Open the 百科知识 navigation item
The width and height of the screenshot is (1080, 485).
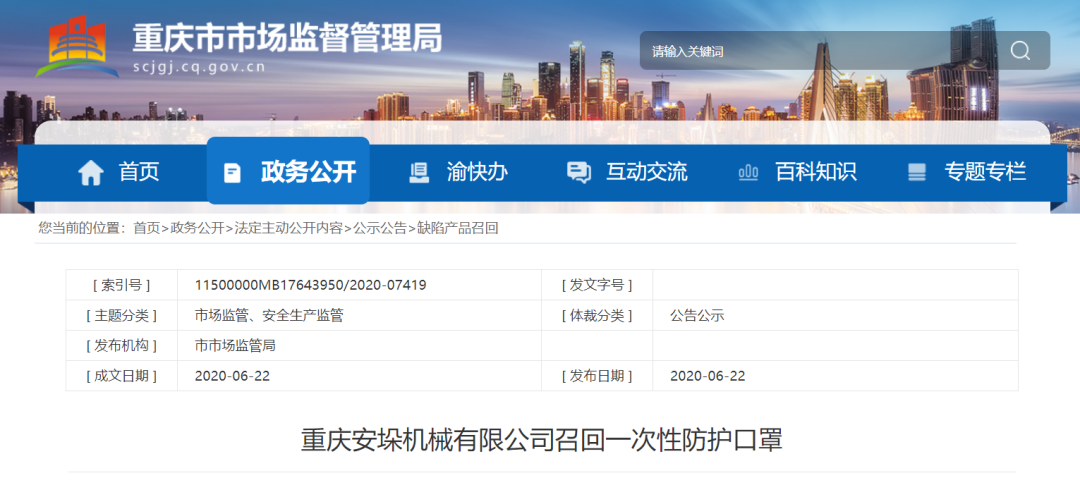pos(815,172)
